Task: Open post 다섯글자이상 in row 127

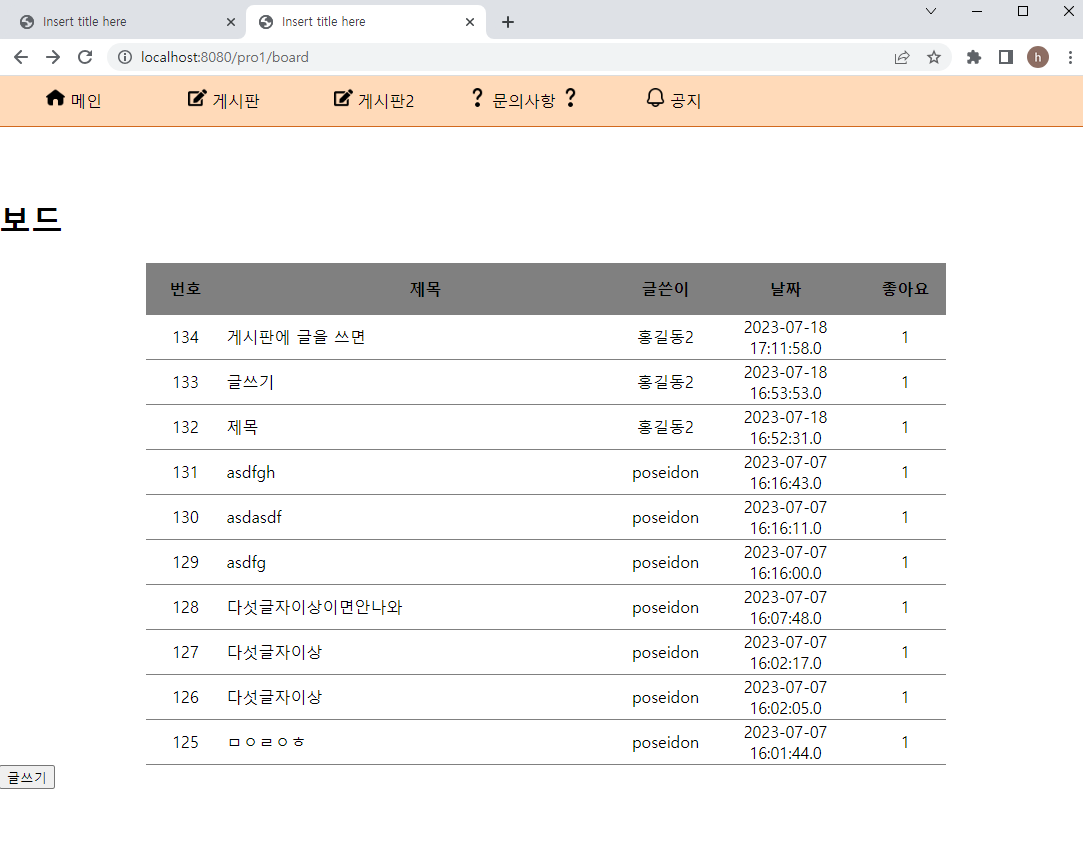Action: click(x=274, y=652)
